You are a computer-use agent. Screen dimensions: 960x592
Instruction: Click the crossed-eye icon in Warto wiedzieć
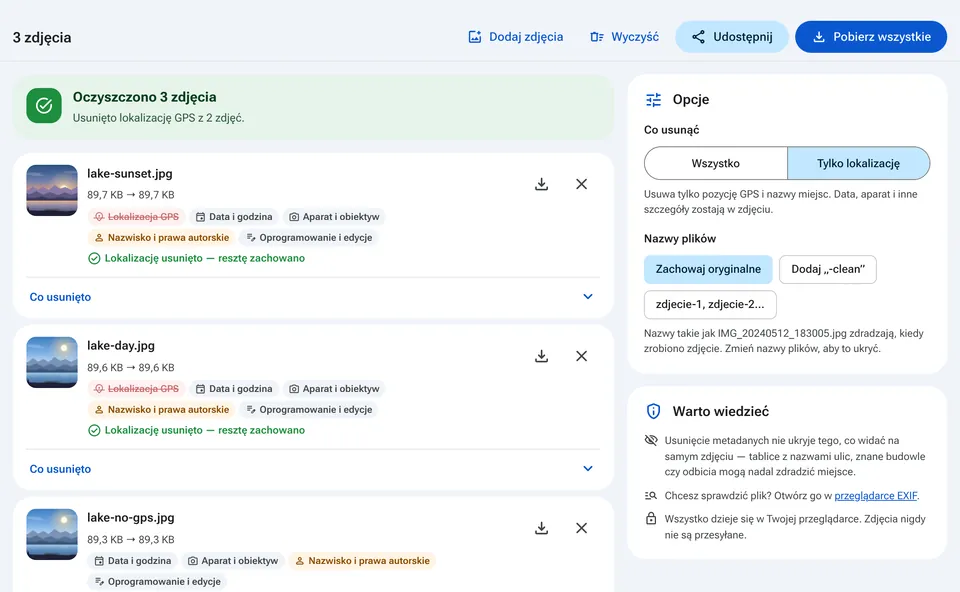click(651, 440)
